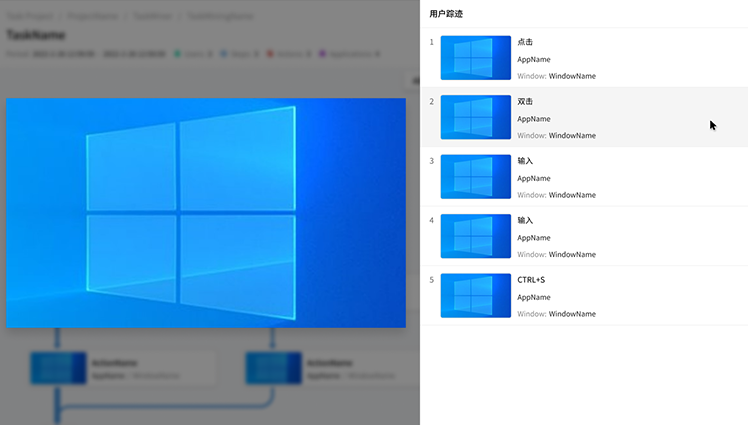
Task: Select the 输入 label in step 4
Action: click(x=525, y=220)
